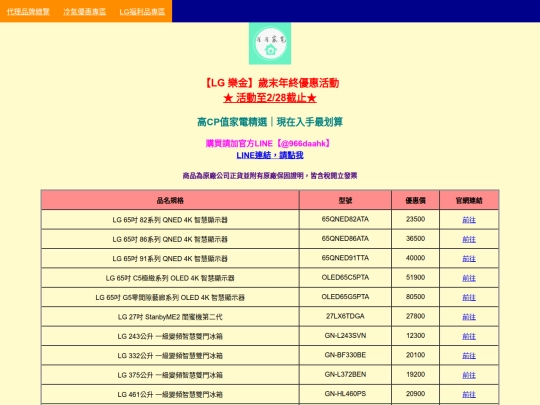This screenshot has width=540, height=405.
Task: Click the 品名規格 column header
Action: click(x=170, y=200)
